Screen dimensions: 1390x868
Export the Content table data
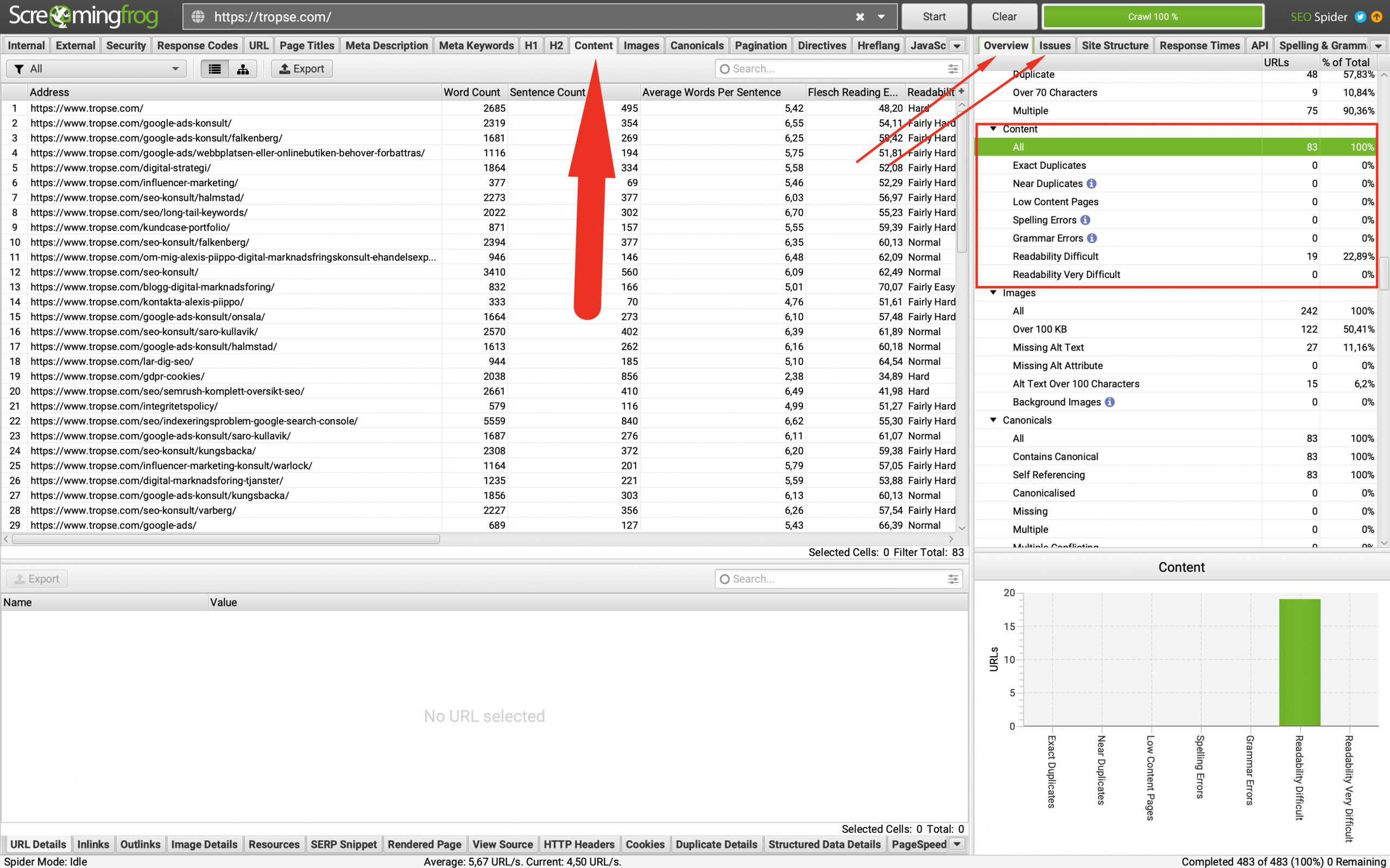[302, 69]
